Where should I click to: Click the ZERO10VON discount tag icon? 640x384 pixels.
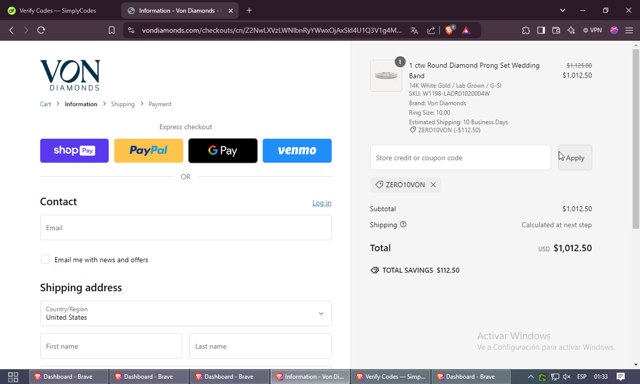(x=379, y=185)
